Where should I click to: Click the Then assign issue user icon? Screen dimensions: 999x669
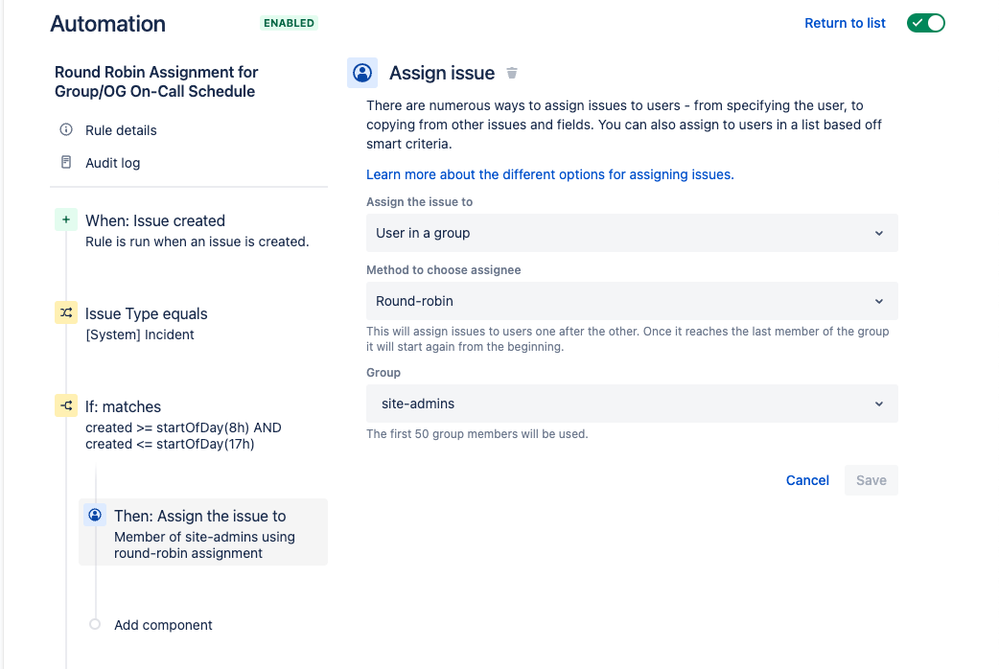95,515
